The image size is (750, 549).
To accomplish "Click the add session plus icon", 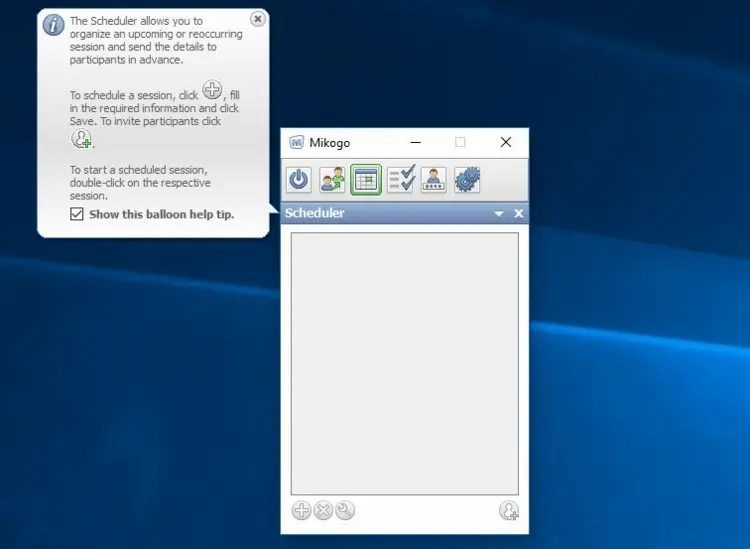I will tap(301, 511).
